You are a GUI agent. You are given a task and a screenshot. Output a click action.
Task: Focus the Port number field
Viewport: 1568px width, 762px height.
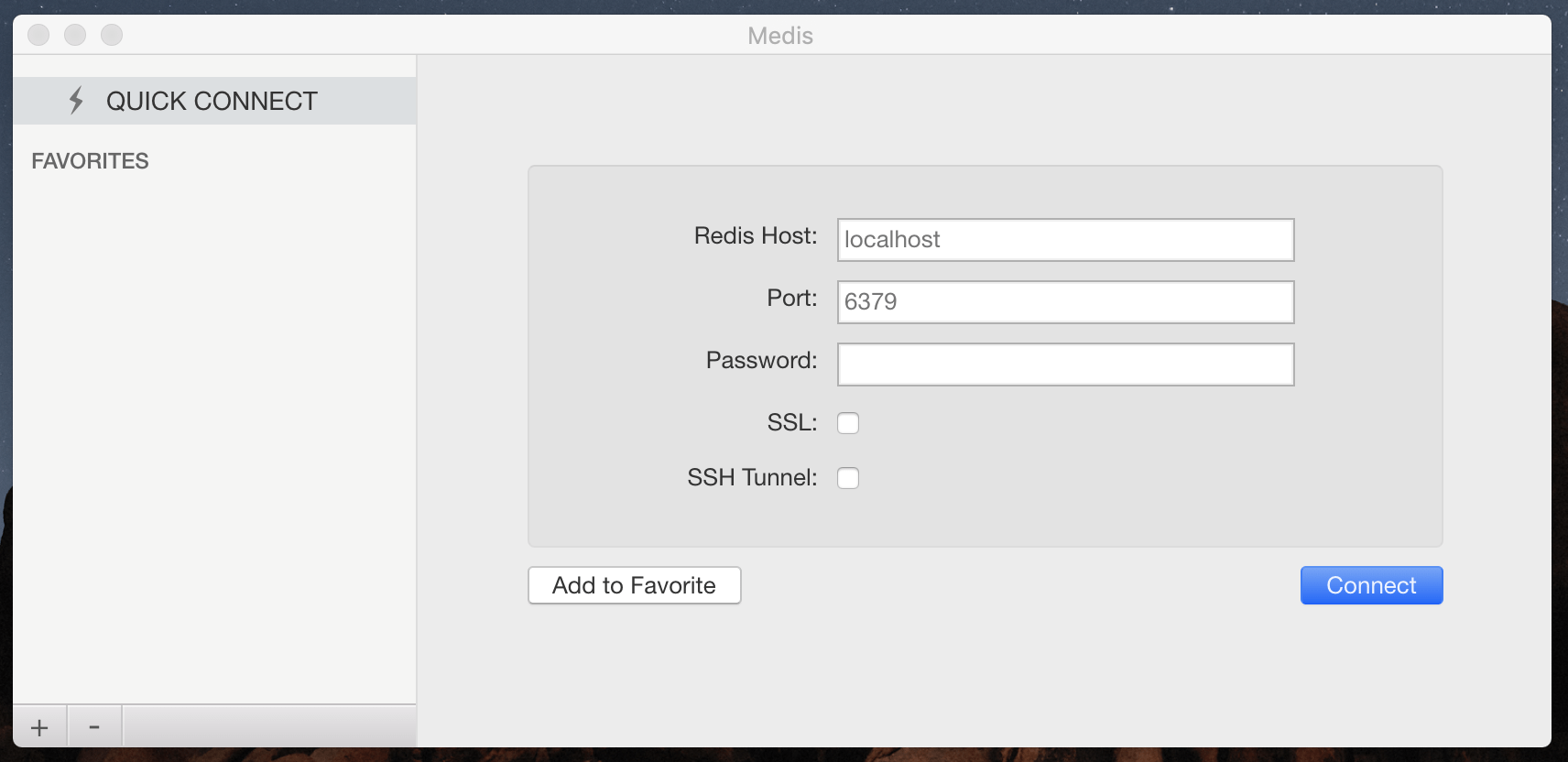(1064, 301)
